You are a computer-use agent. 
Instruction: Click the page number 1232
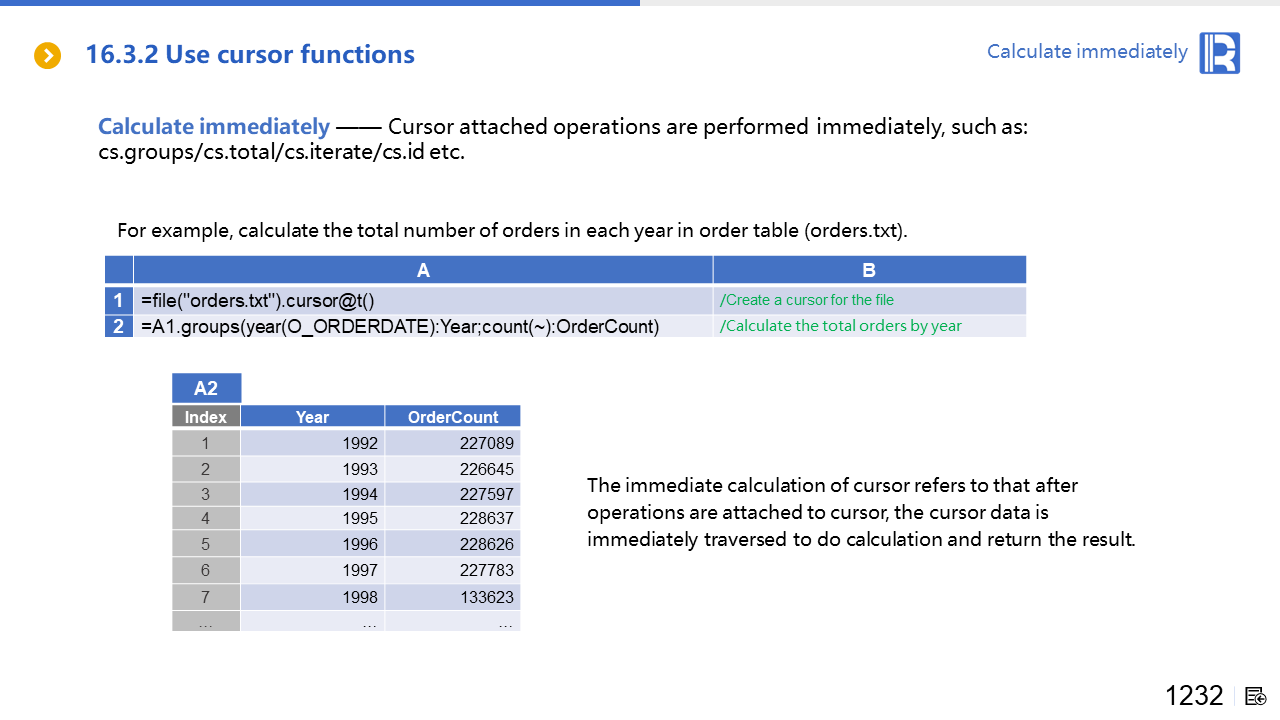1193,696
